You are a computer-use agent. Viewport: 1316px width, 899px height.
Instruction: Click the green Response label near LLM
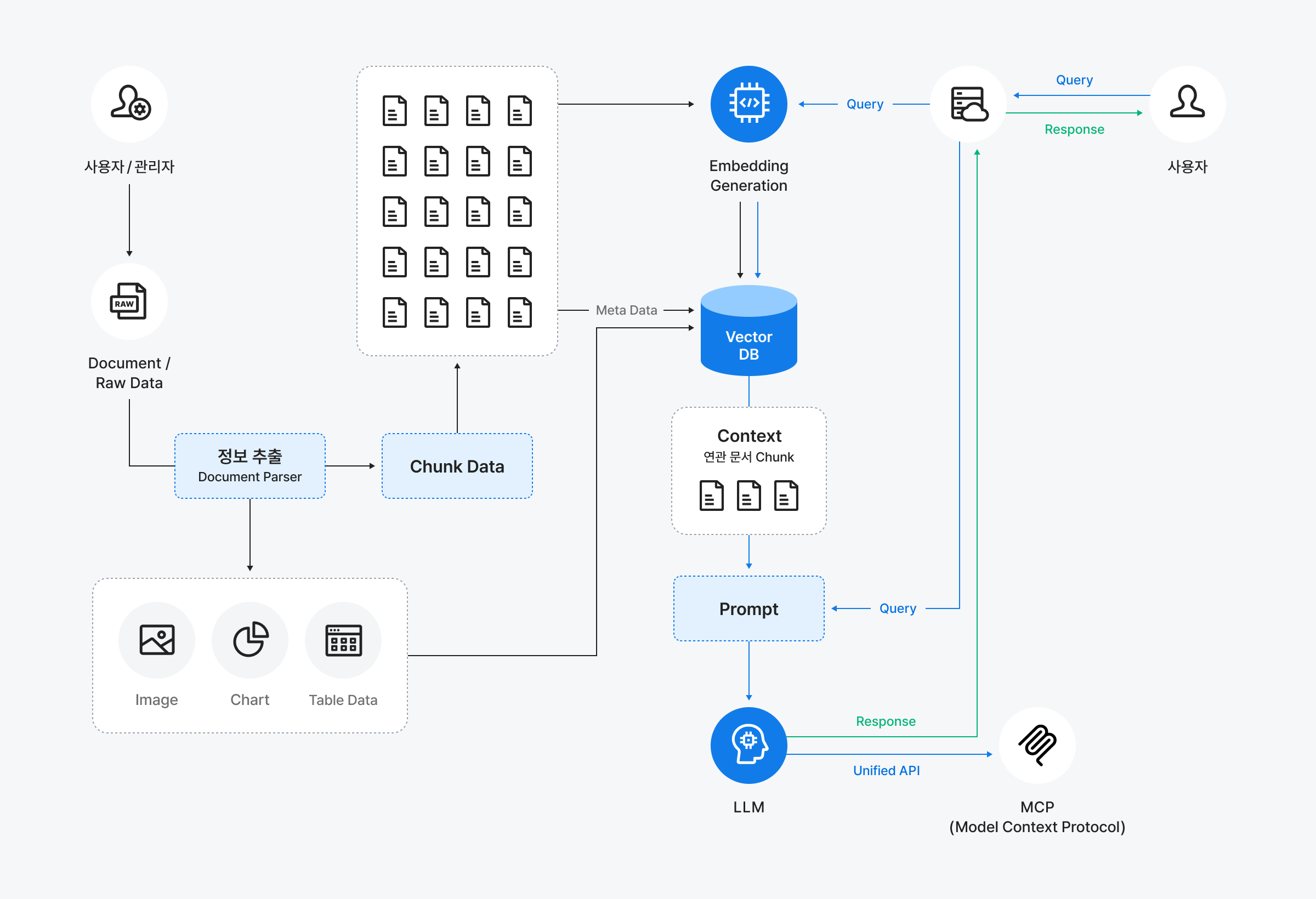[886, 721]
